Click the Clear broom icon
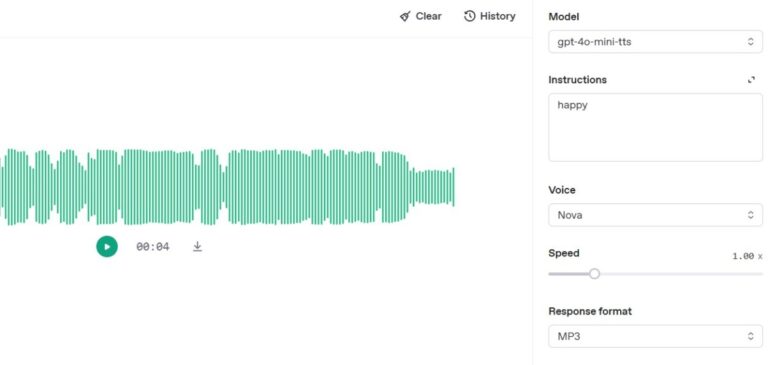This screenshot has height=365, width=768. coord(405,17)
